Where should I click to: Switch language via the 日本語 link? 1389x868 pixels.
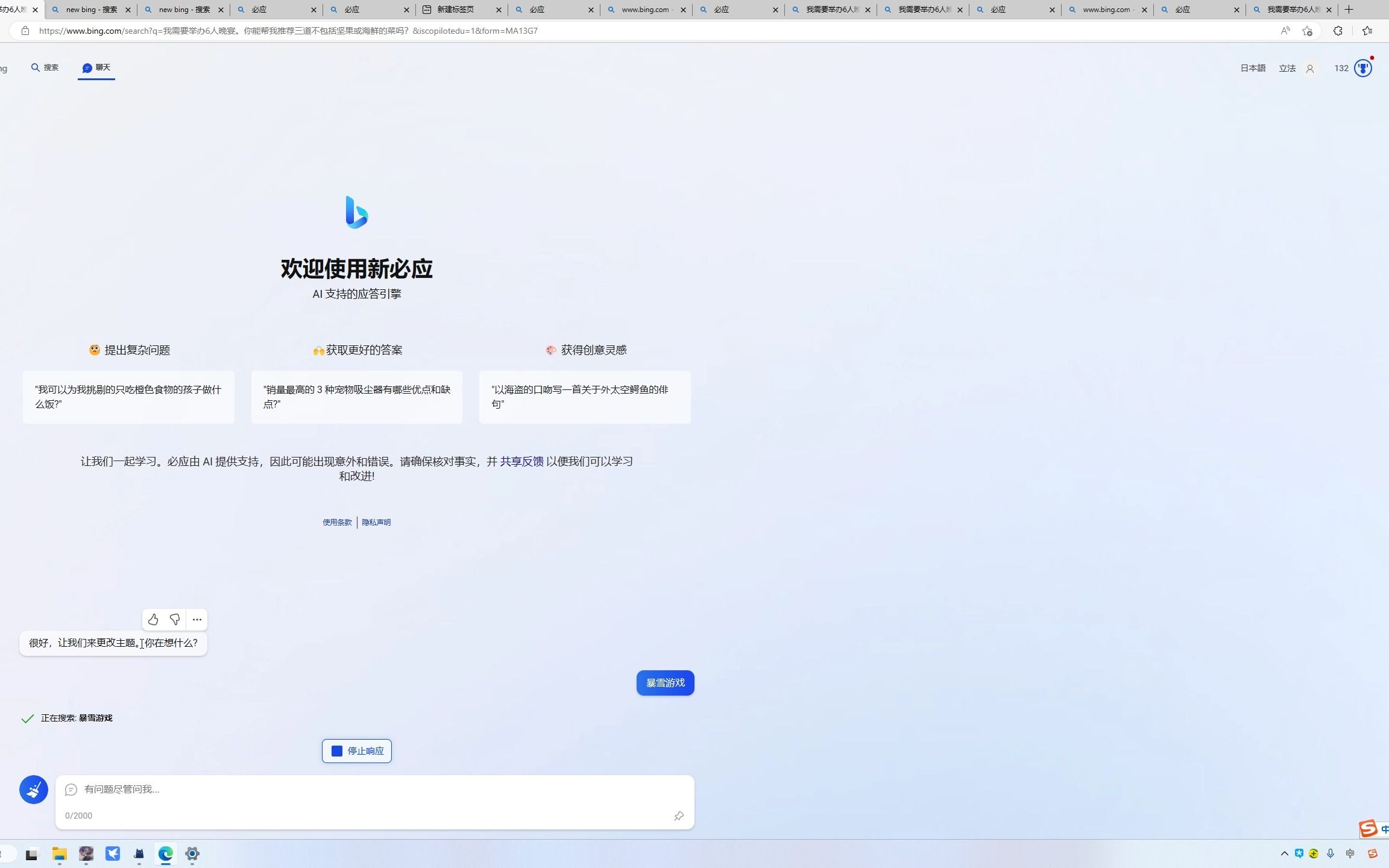[1253, 69]
